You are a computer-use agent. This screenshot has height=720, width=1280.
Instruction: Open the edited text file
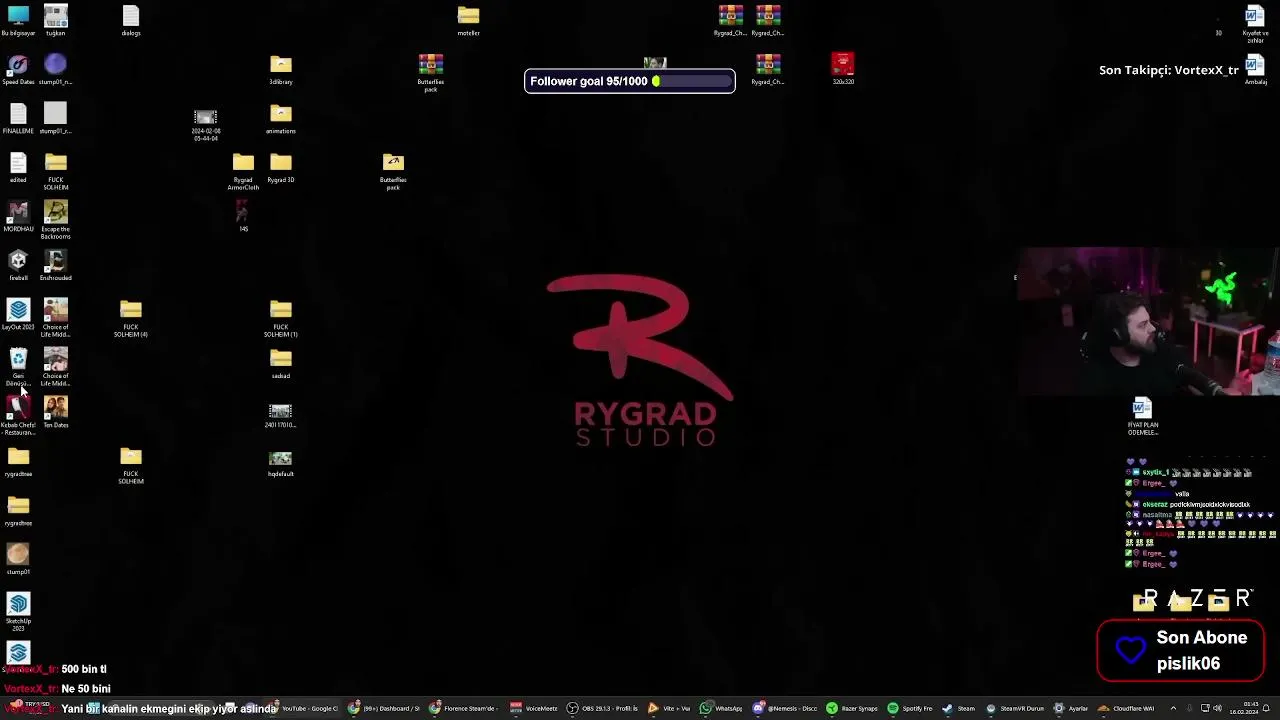click(18, 167)
